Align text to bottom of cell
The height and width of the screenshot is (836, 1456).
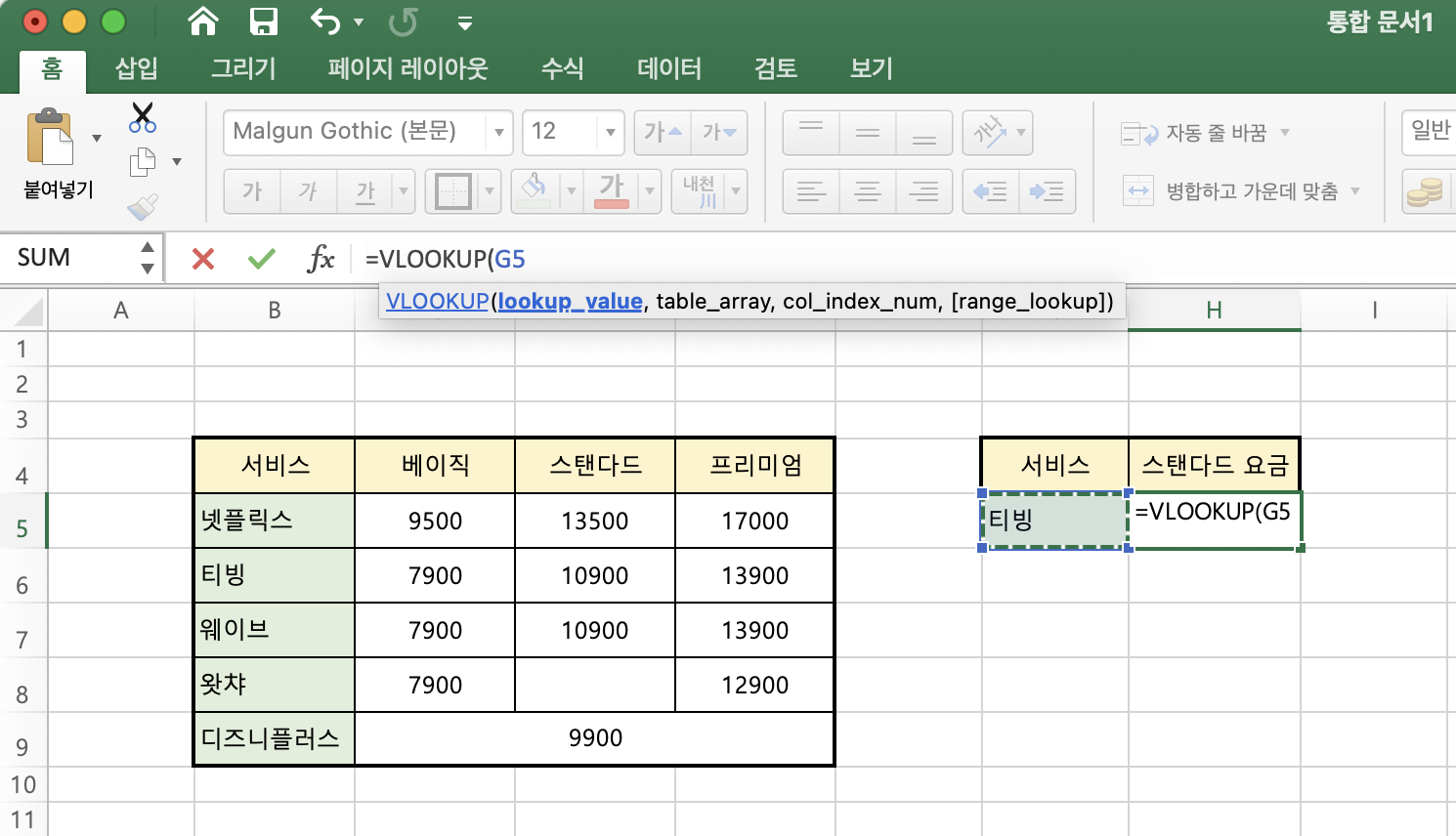923,133
